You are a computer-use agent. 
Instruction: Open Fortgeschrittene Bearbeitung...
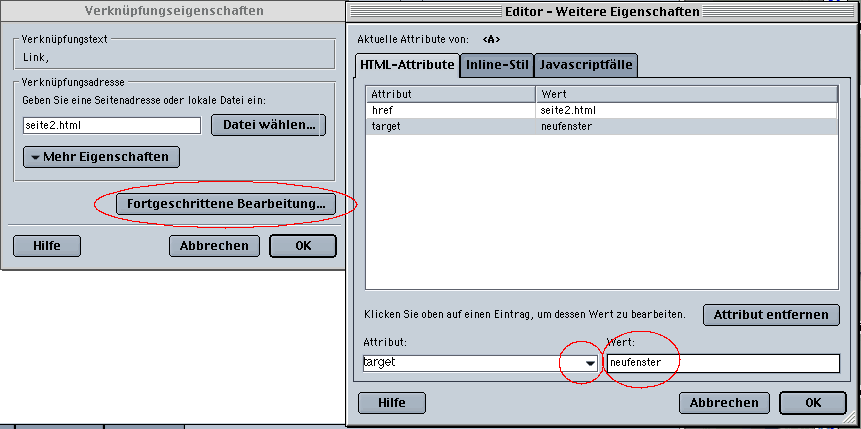point(226,204)
